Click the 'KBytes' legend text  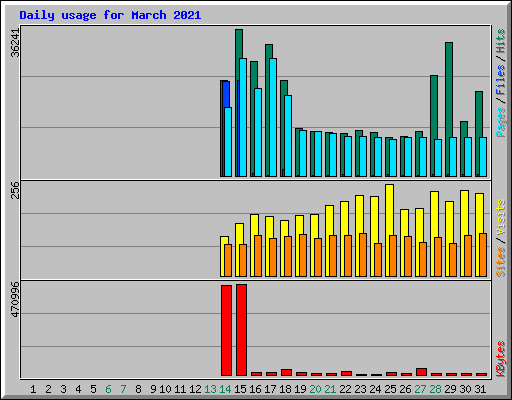click(x=500, y=359)
